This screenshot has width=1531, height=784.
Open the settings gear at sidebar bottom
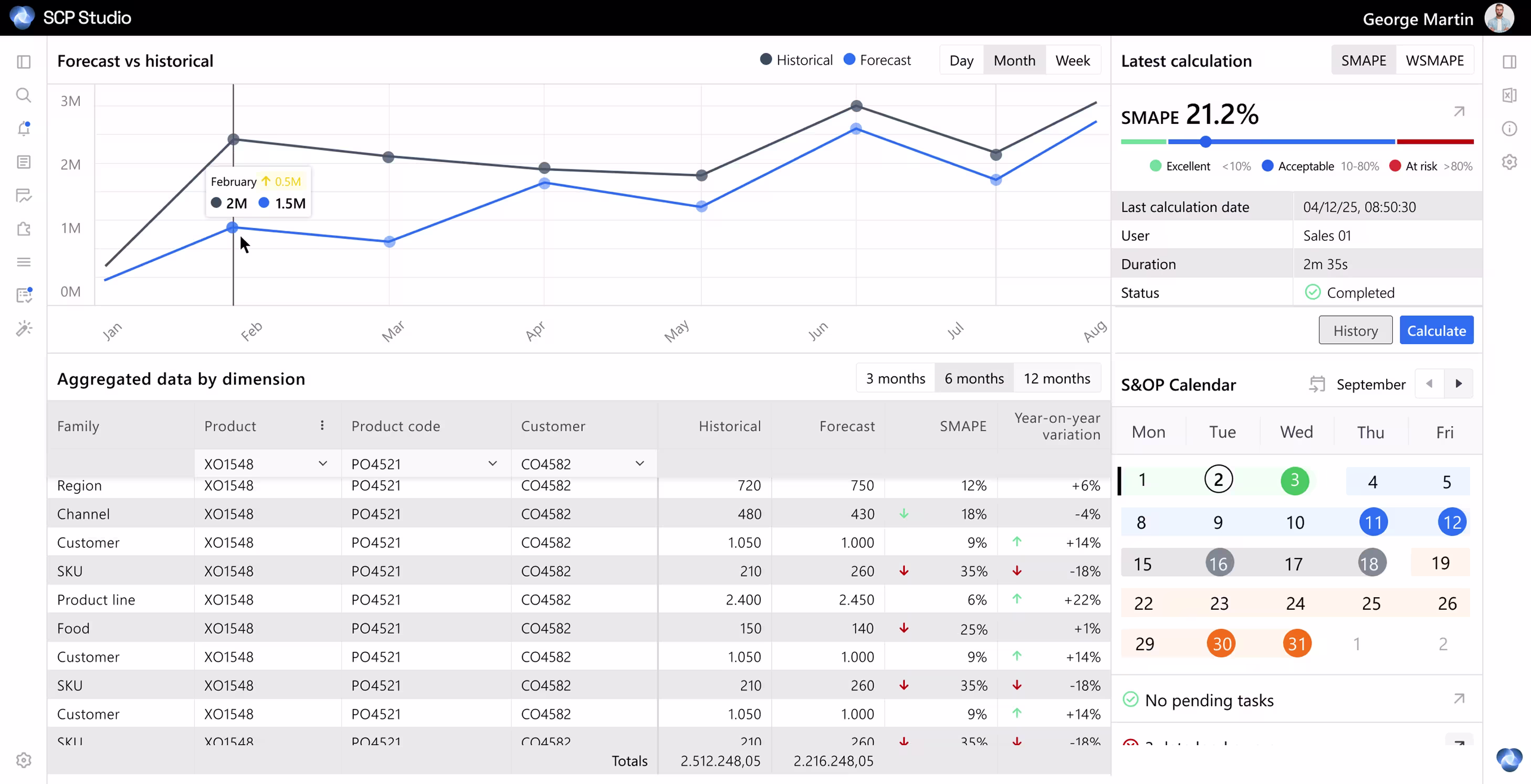(x=23, y=760)
